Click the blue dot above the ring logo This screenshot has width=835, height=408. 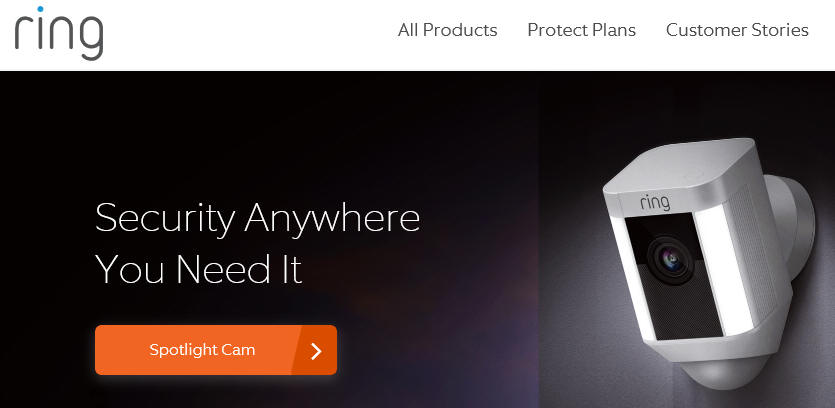(x=41, y=9)
